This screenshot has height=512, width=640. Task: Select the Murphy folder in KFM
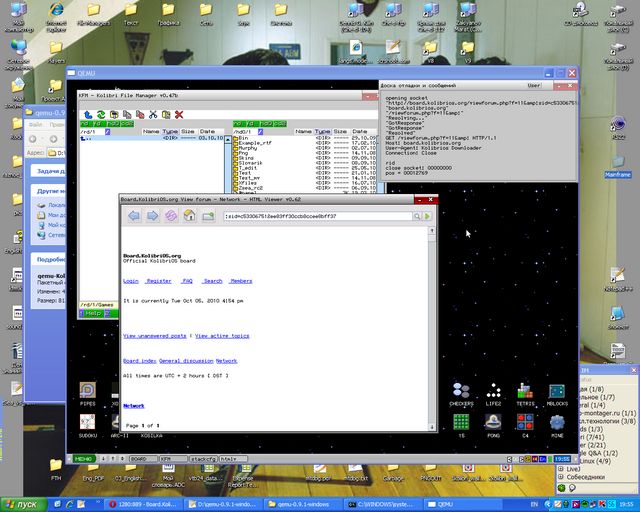(247, 148)
